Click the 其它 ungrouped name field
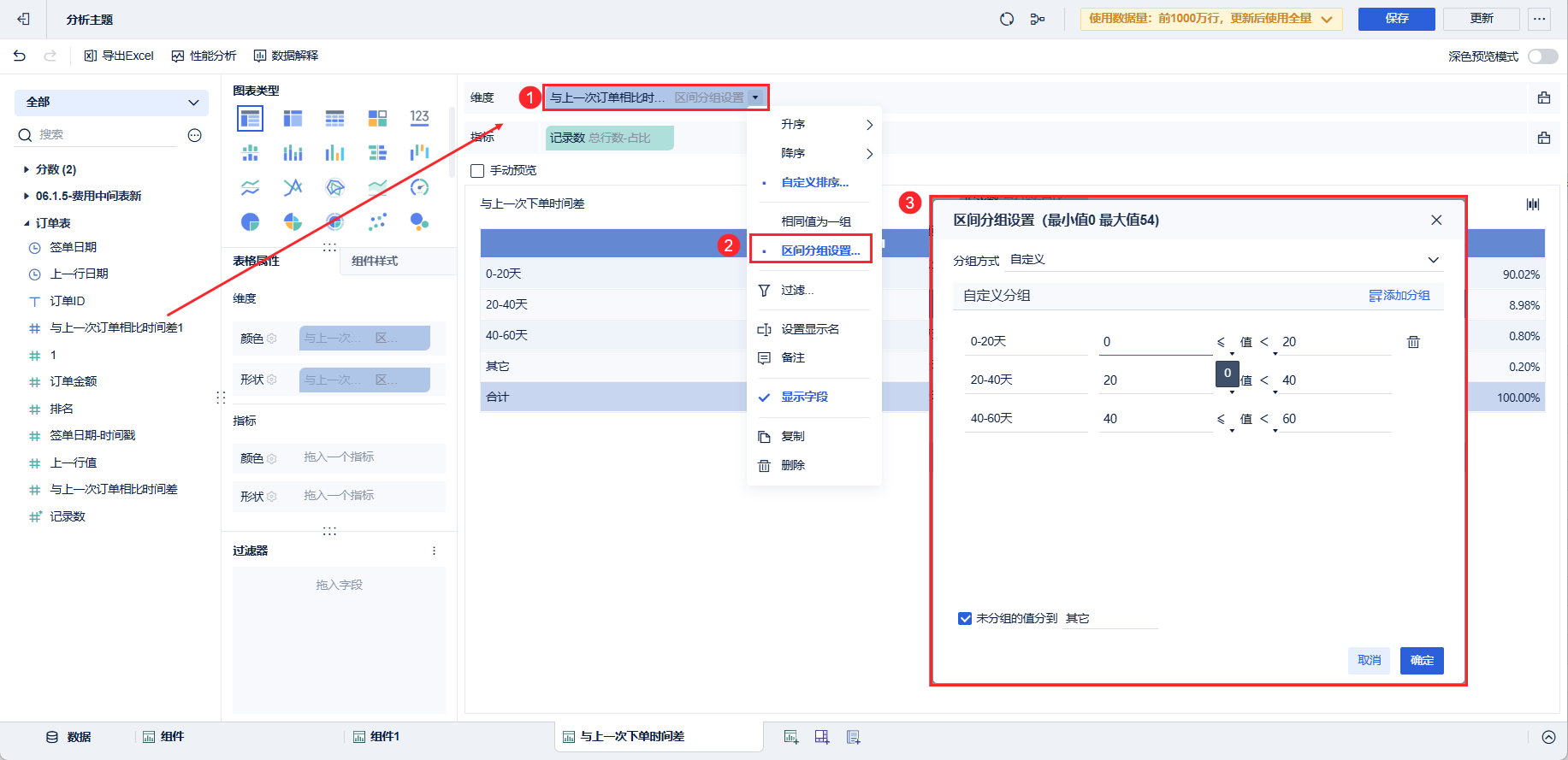 (1110, 618)
